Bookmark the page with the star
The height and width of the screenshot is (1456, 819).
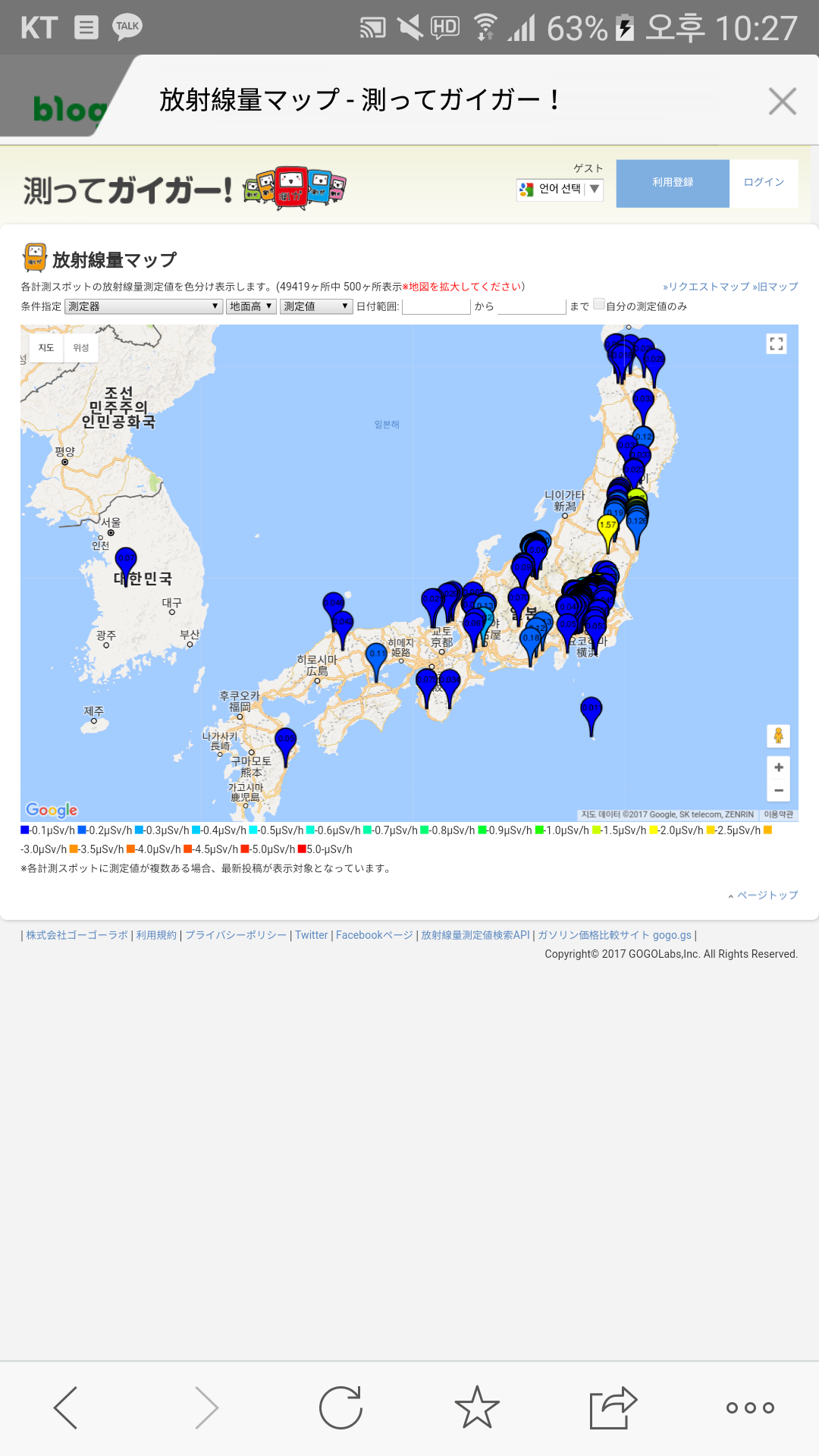tap(477, 1407)
